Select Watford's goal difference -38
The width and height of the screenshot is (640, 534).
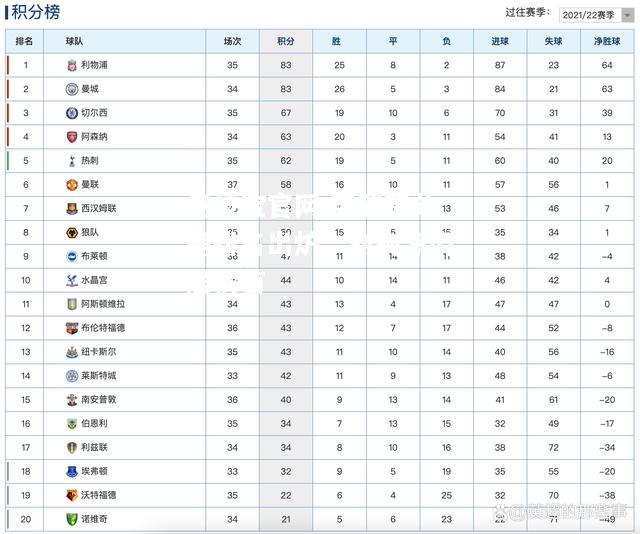[607, 495]
